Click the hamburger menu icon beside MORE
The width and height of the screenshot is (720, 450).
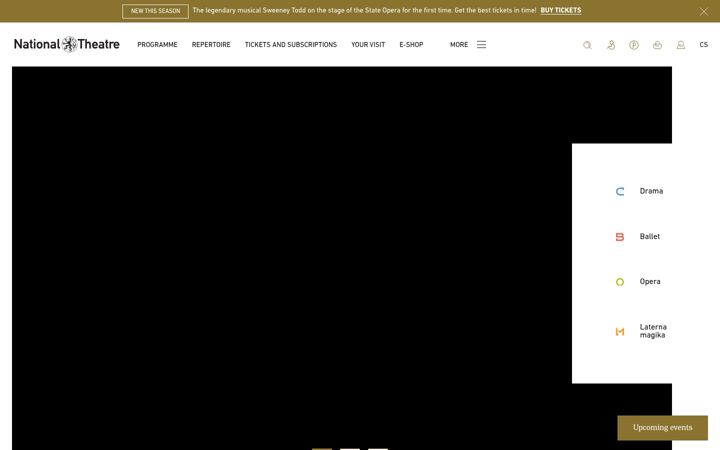pyautogui.click(x=481, y=45)
